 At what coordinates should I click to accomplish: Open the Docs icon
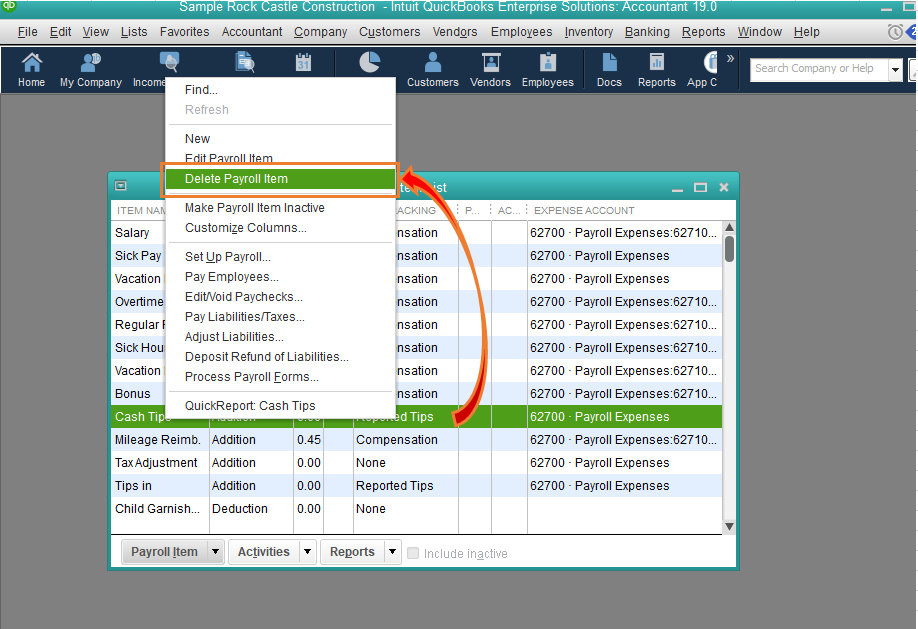(609, 69)
